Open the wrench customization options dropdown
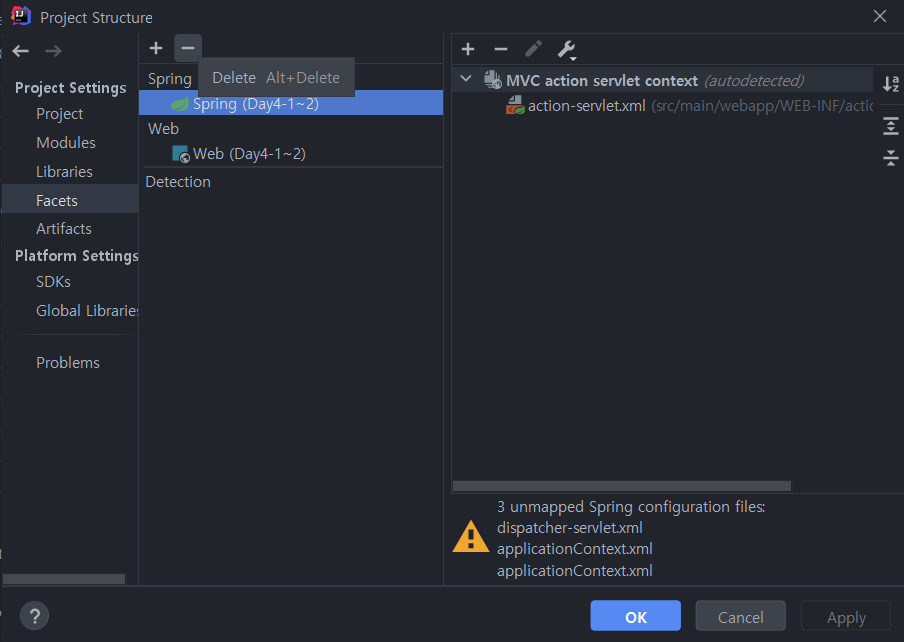This screenshot has height=642, width=904. click(x=567, y=50)
